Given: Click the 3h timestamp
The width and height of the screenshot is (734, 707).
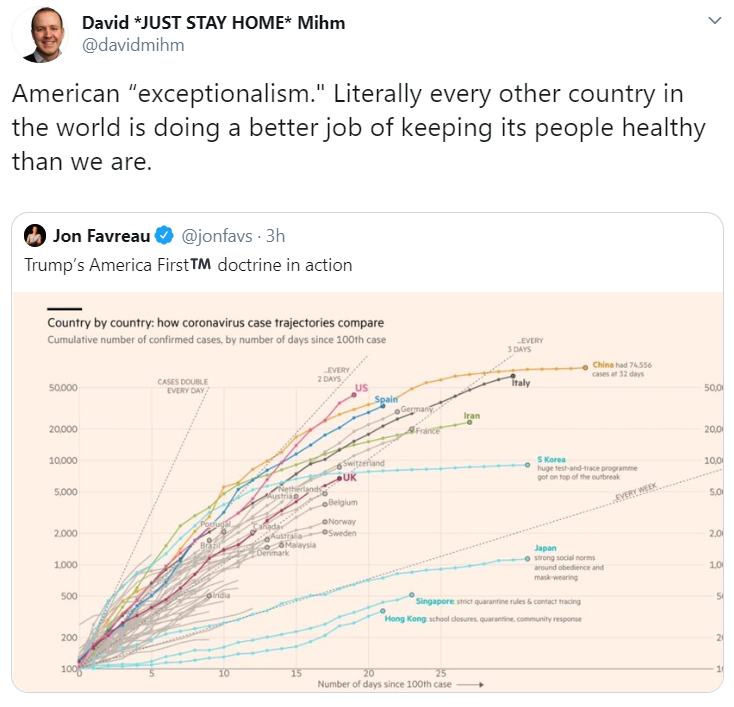Looking at the screenshot, I should [x=276, y=236].
